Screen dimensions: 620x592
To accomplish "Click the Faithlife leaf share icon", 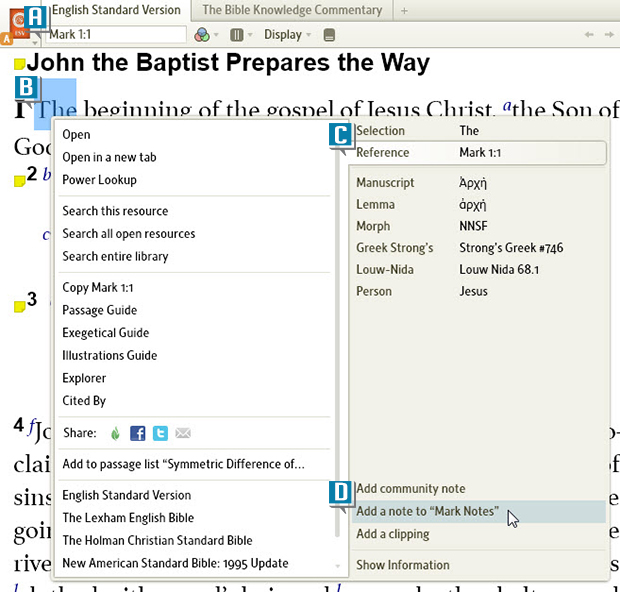I will pos(115,433).
